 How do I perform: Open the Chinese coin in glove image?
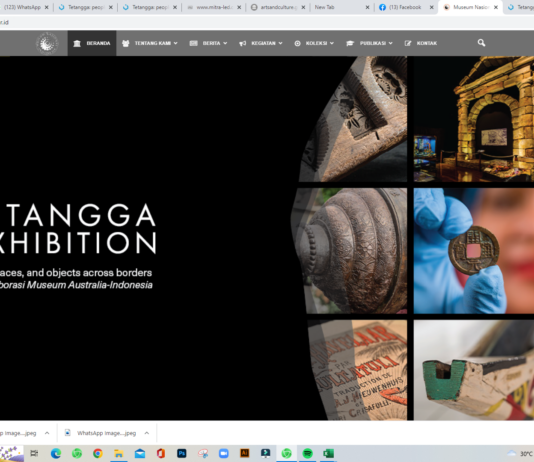pos(474,251)
